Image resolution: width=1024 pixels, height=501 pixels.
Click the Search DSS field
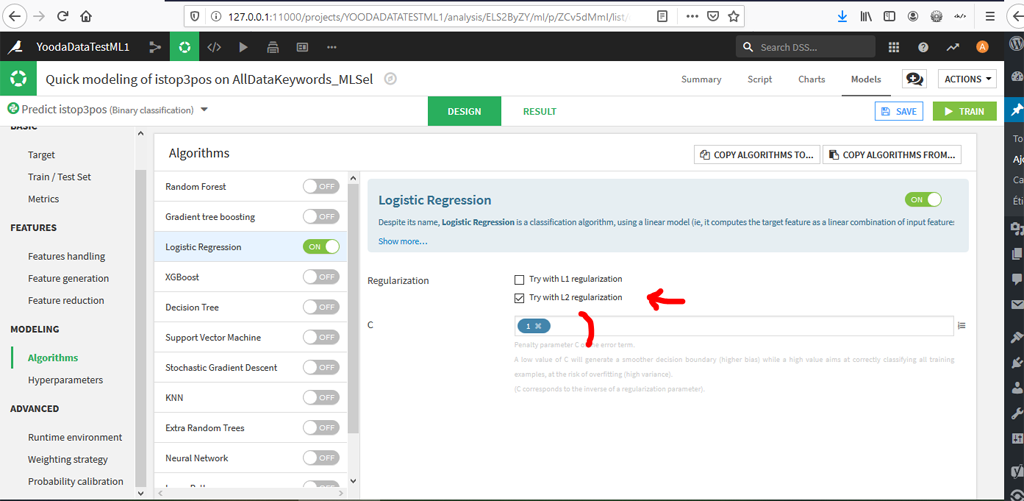coord(805,47)
